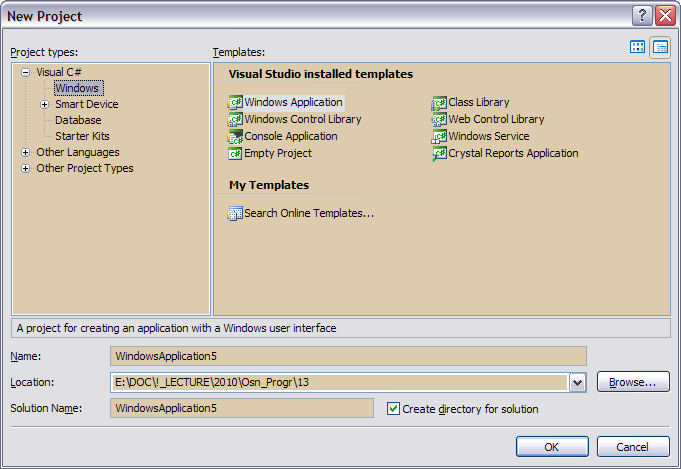This screenshot has height=469, width=681.
Task: Select Smart Device project type
Action: 86,104
